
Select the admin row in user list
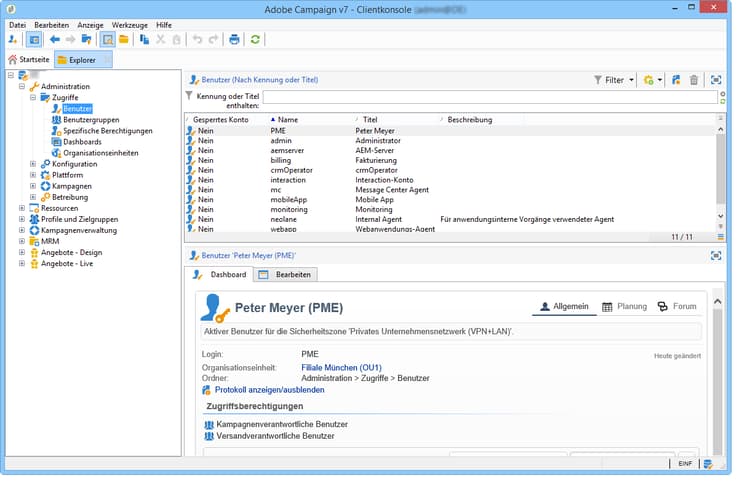(x=450, y=141)
